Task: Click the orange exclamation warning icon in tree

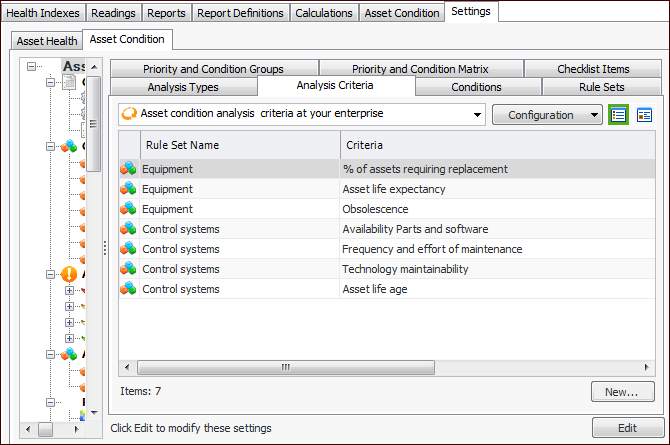Action: pos(69,274)
